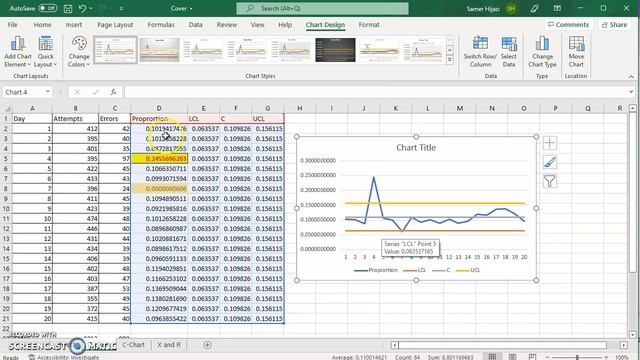Open the Cover file name dropdown
This screenshot has width=640, height=360.
182,9
